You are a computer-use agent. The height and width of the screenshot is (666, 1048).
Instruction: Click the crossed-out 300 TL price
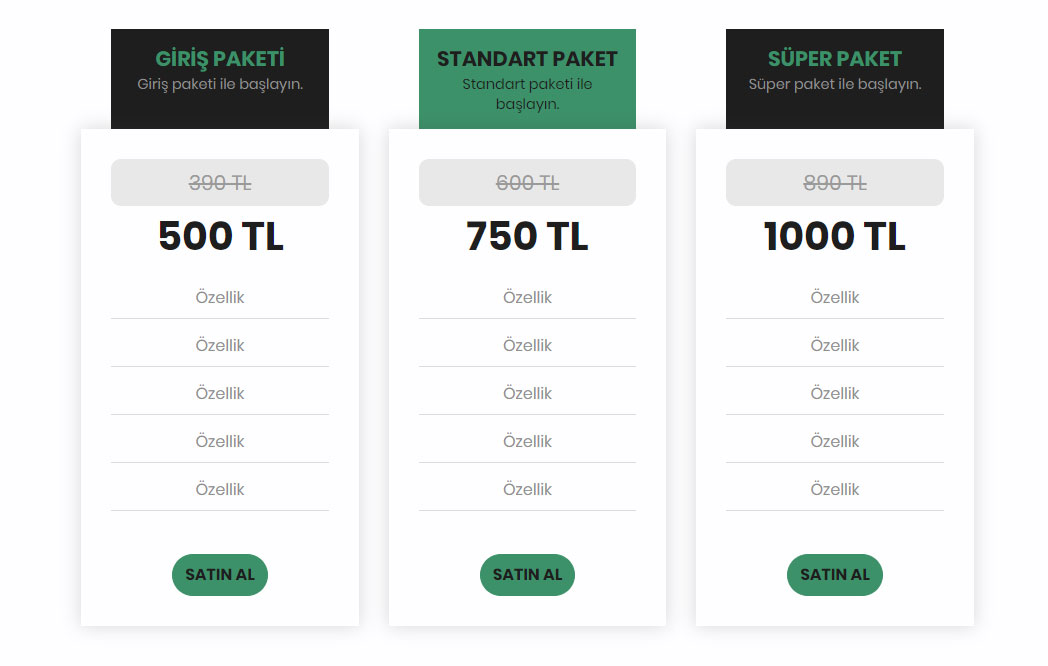coord(220,183)
